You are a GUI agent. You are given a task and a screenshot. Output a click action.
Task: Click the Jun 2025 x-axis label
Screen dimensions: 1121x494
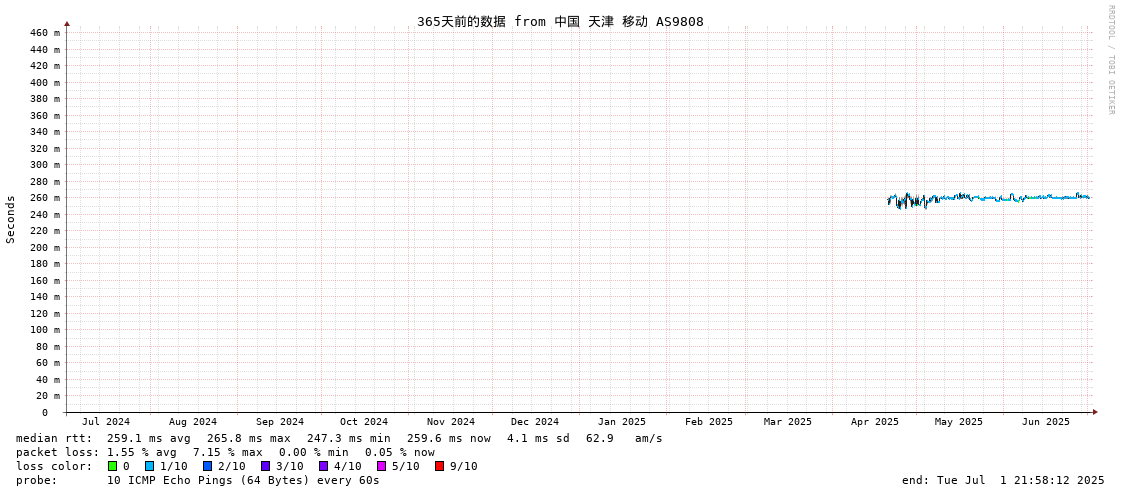[x=1045, y=422]
